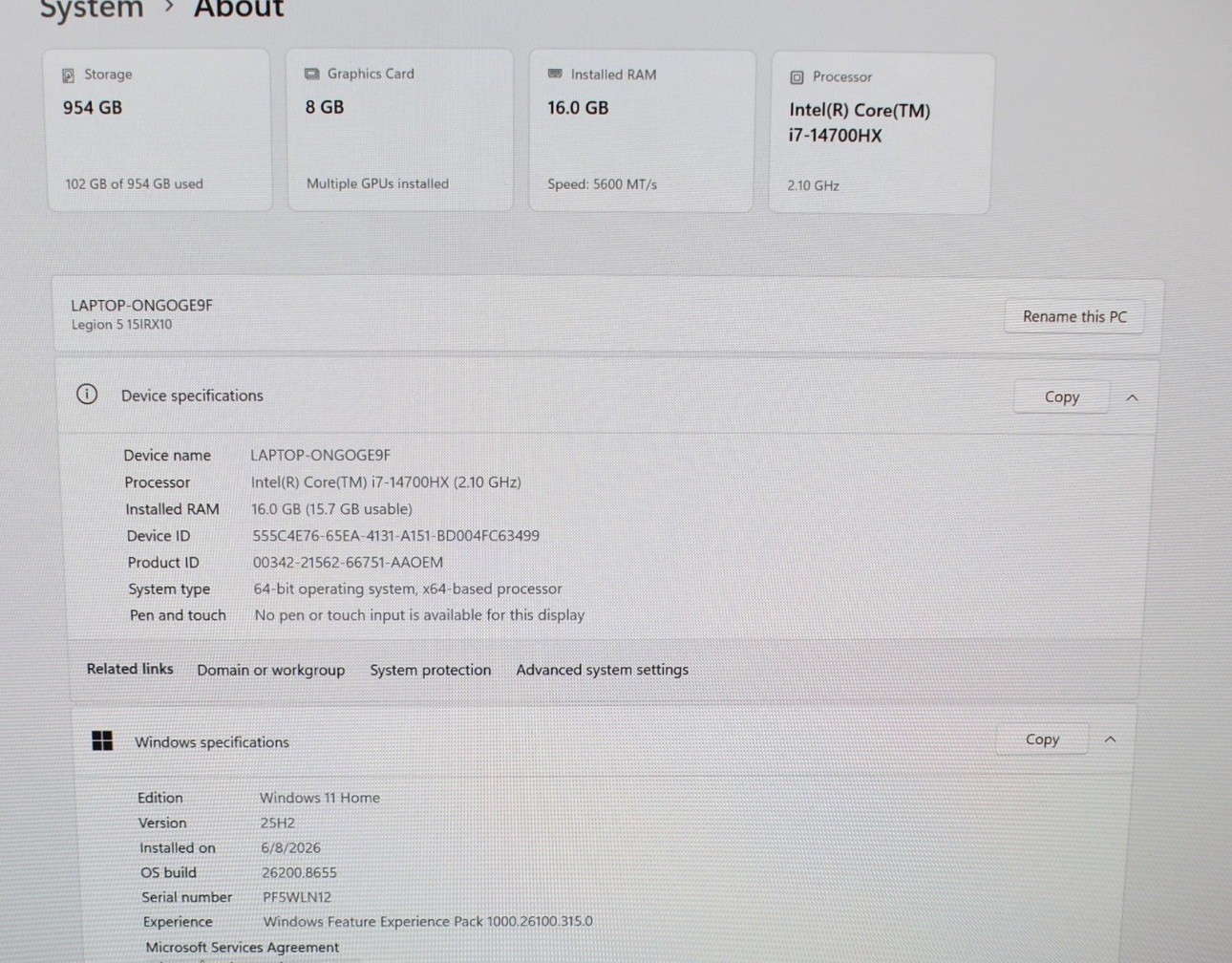Select 16.0 GB (15.7 GB usable) value
Screen dimensions: 1232x963
(331, 509)
